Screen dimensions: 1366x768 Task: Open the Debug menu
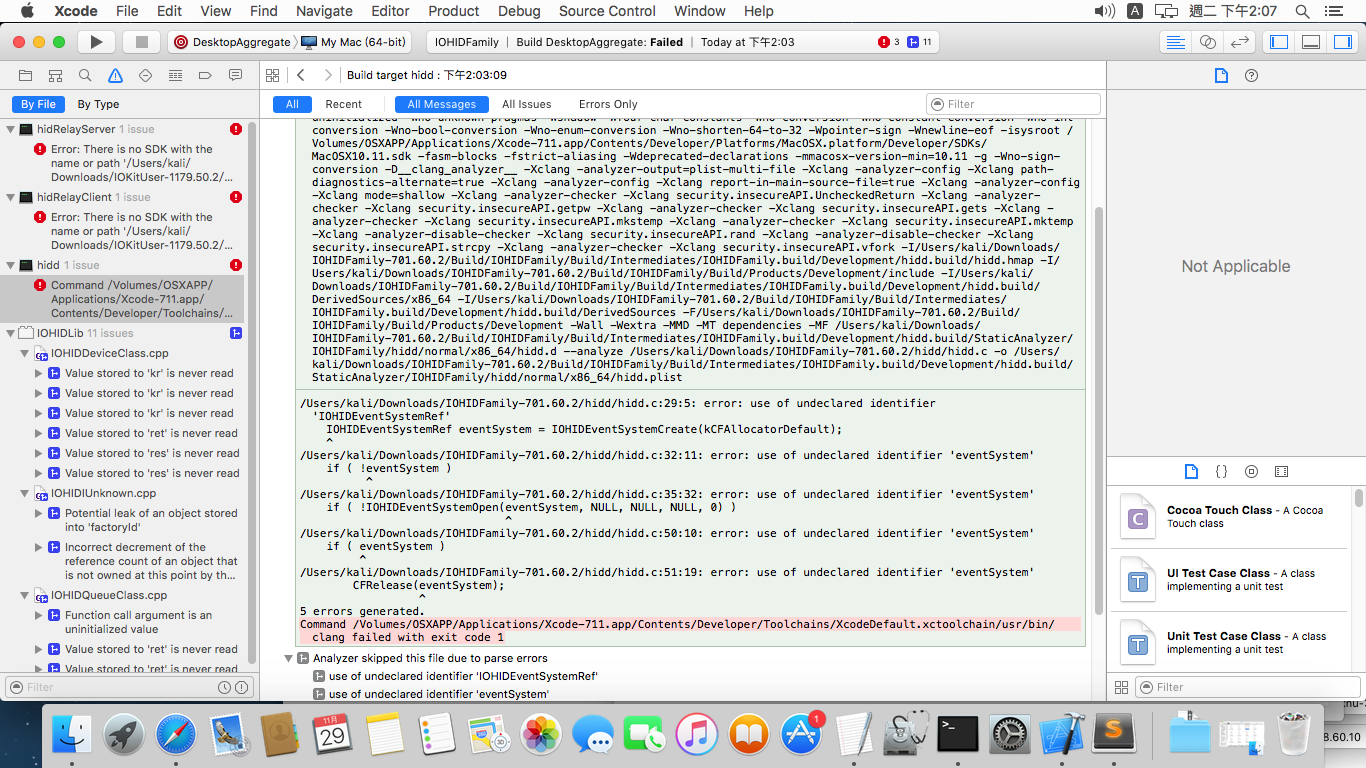coord(519,11)
